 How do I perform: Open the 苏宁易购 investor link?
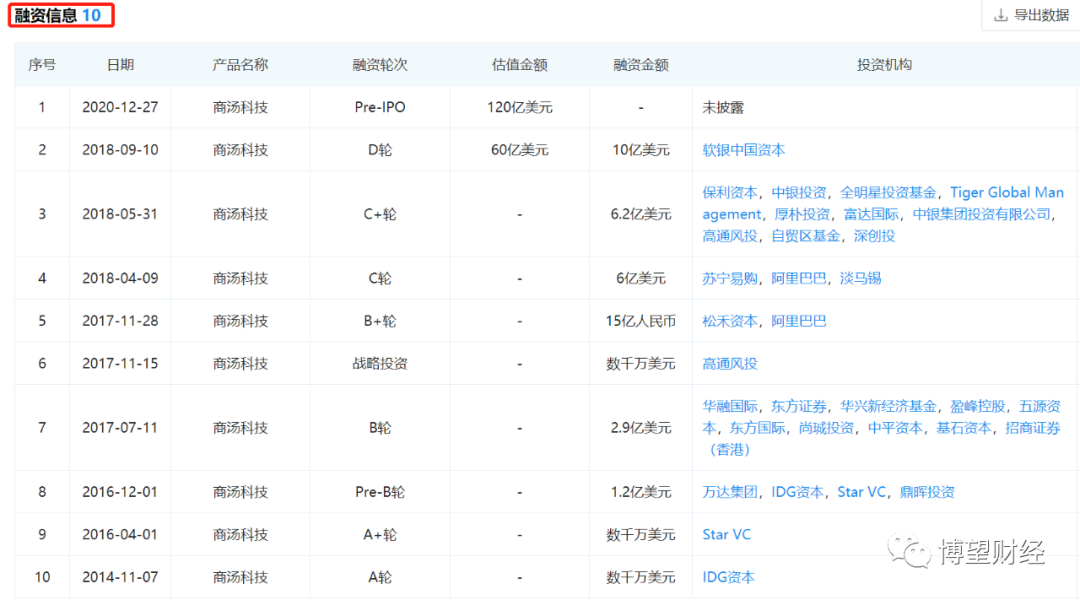coord(729,278)
